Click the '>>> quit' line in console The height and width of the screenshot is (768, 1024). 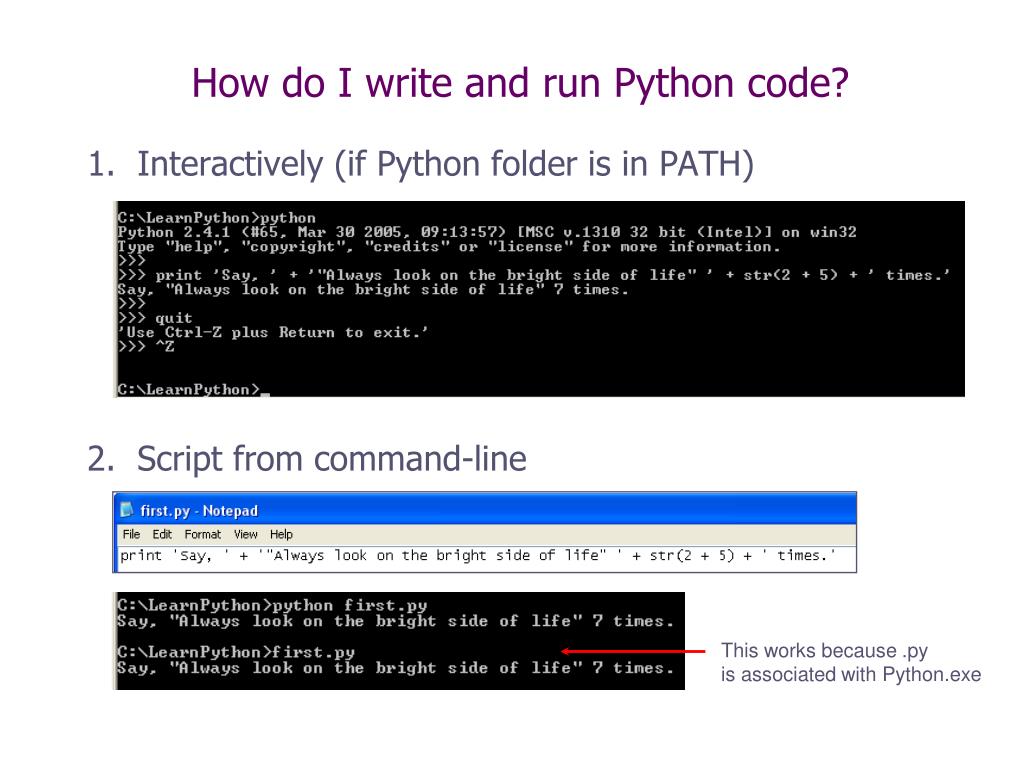(155, 318)
